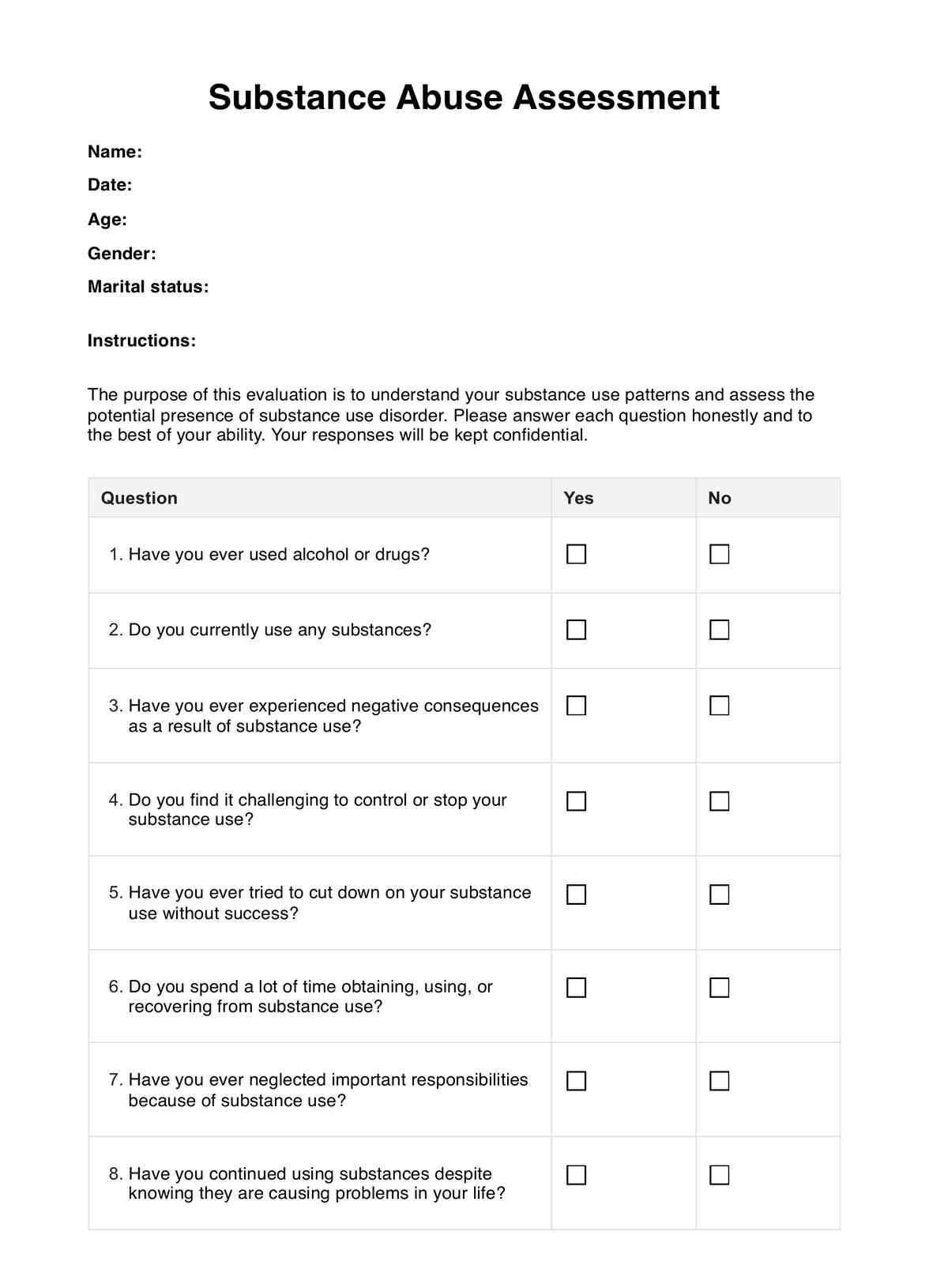Click the Date field label

(x=110, y=185)
